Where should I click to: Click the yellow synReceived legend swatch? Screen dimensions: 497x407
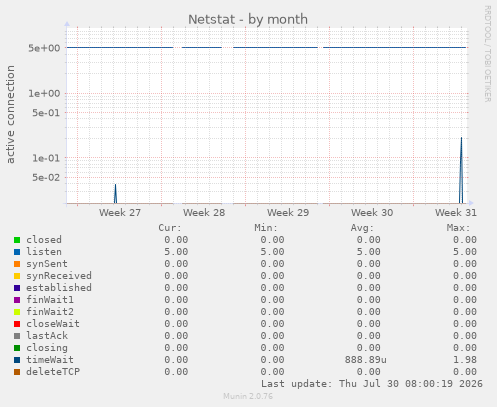click(17, 276)
